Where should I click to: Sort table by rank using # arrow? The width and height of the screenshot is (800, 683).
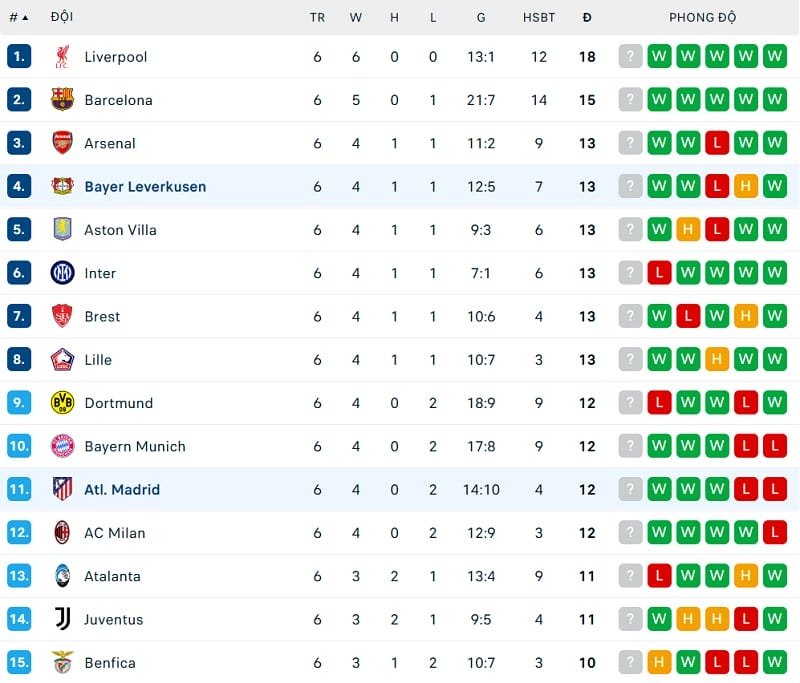tap(19, 17)
